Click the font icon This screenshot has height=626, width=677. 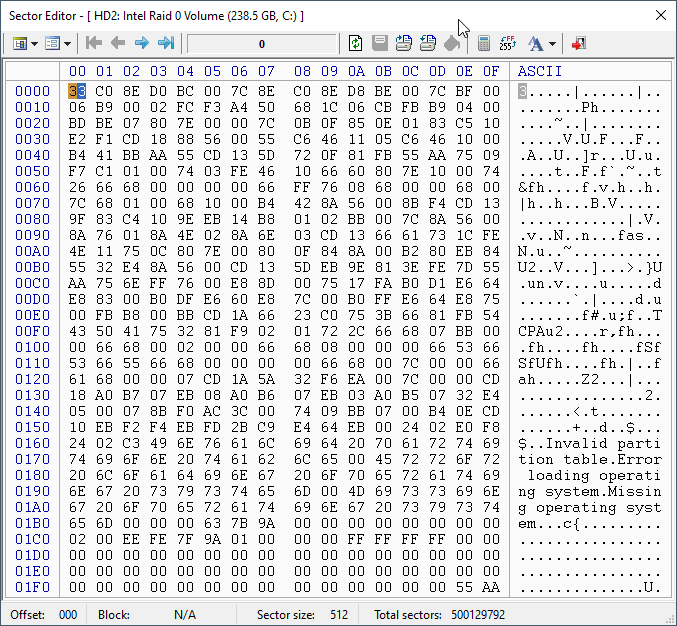[535, 44]
